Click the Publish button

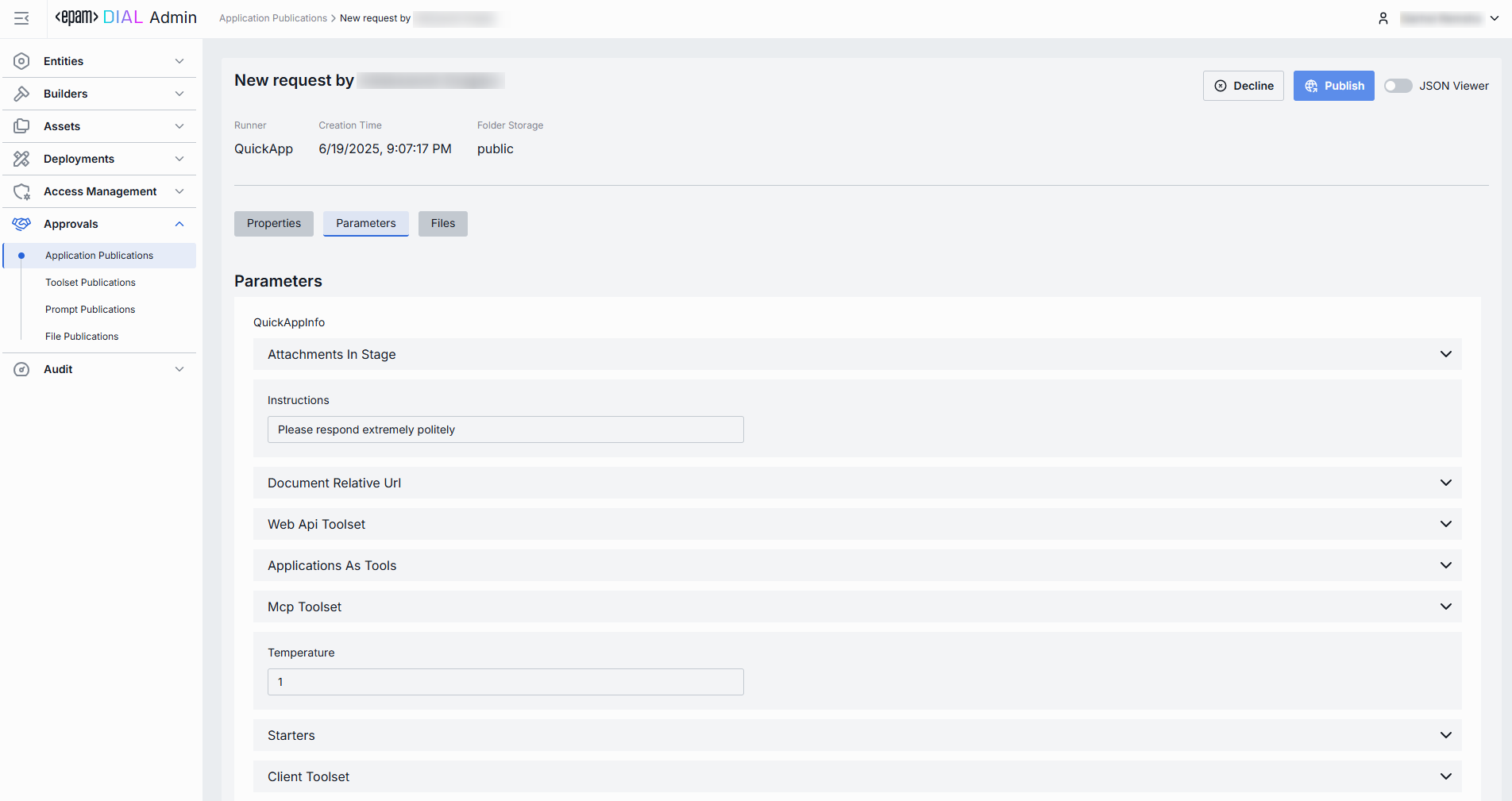tap(1333, 86)
